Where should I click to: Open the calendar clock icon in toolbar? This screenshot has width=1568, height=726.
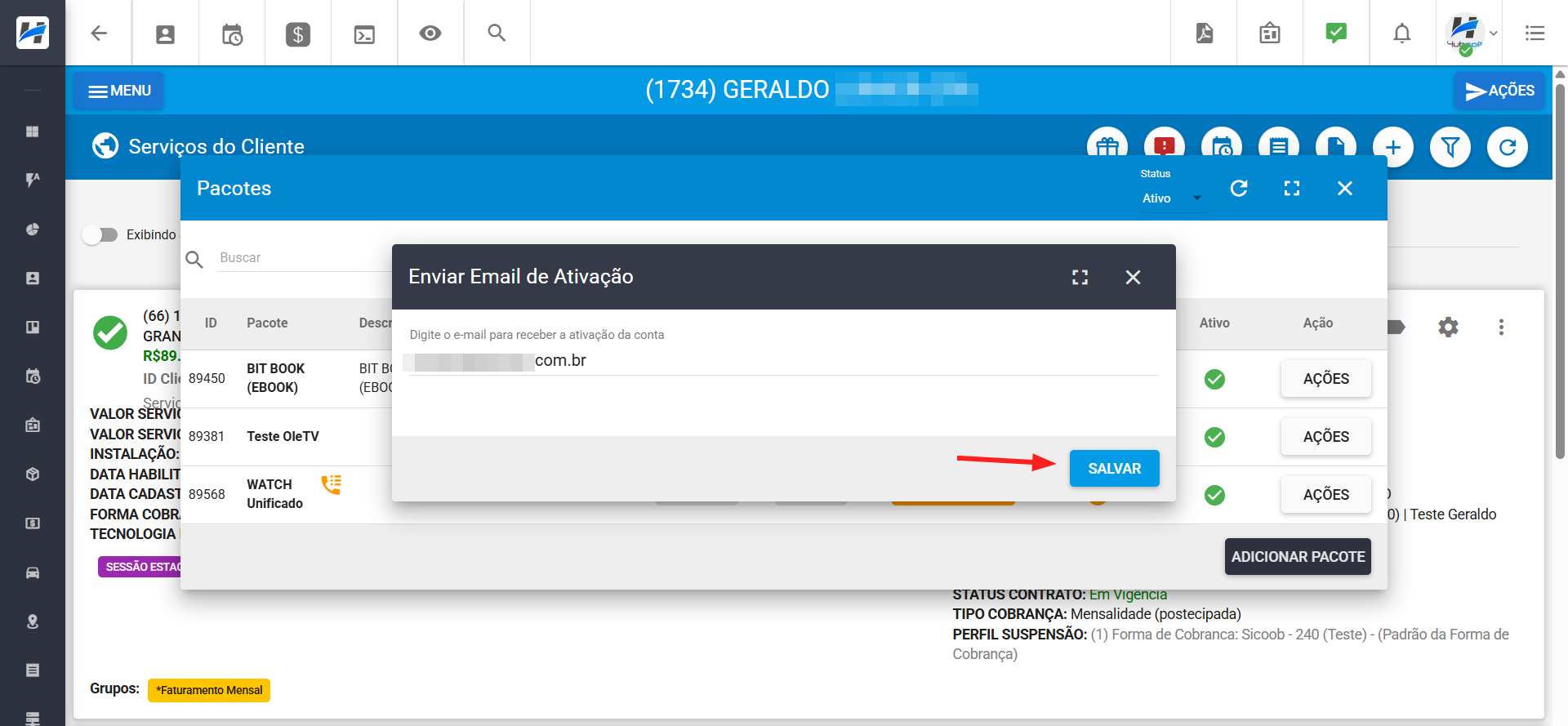click(232, 33)
